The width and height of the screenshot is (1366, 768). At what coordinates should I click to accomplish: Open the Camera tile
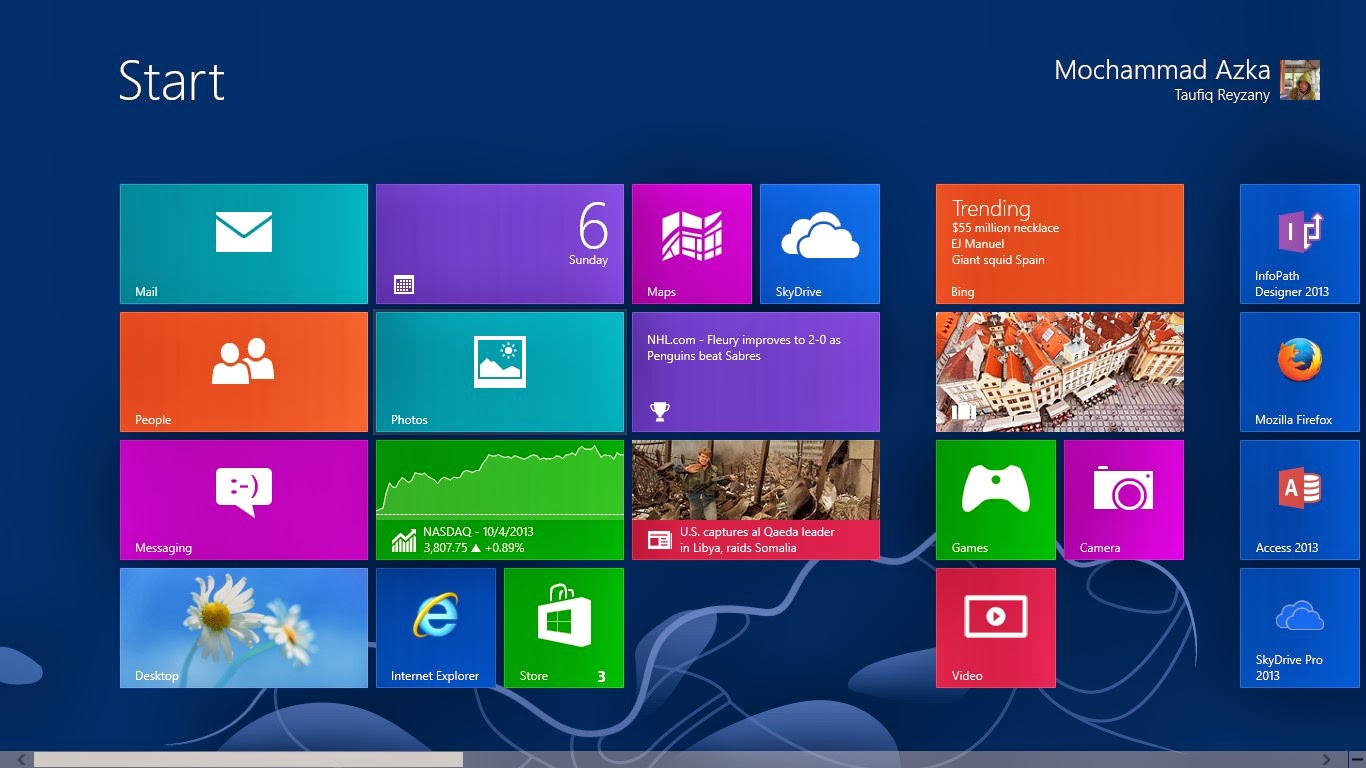[x=1124, y=500]
